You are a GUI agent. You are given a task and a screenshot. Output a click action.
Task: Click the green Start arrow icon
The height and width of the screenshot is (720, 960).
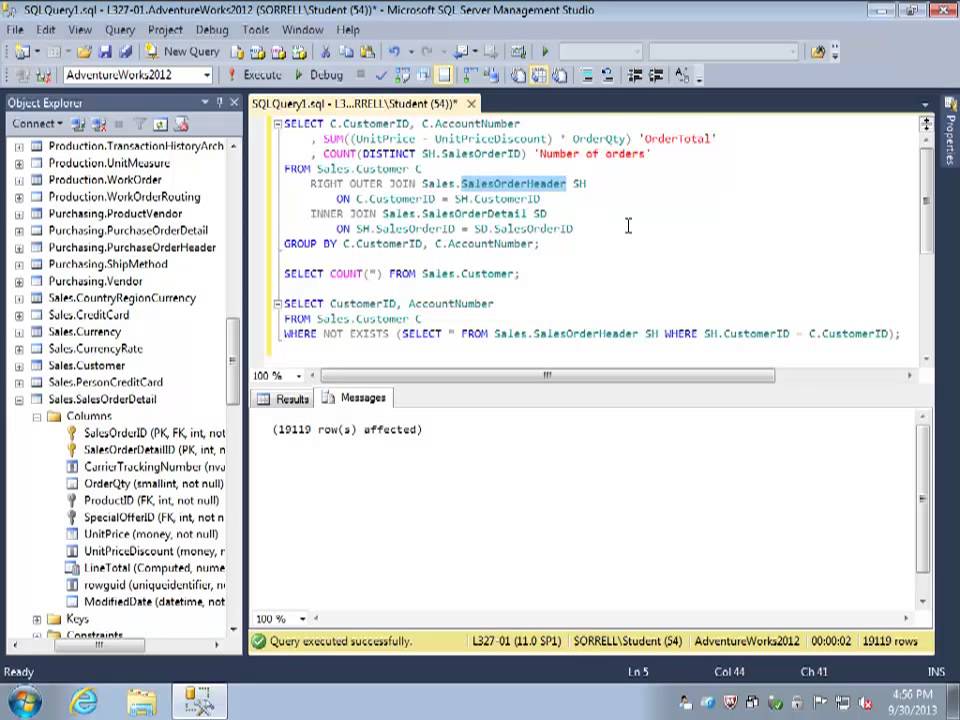click(545, 52)
